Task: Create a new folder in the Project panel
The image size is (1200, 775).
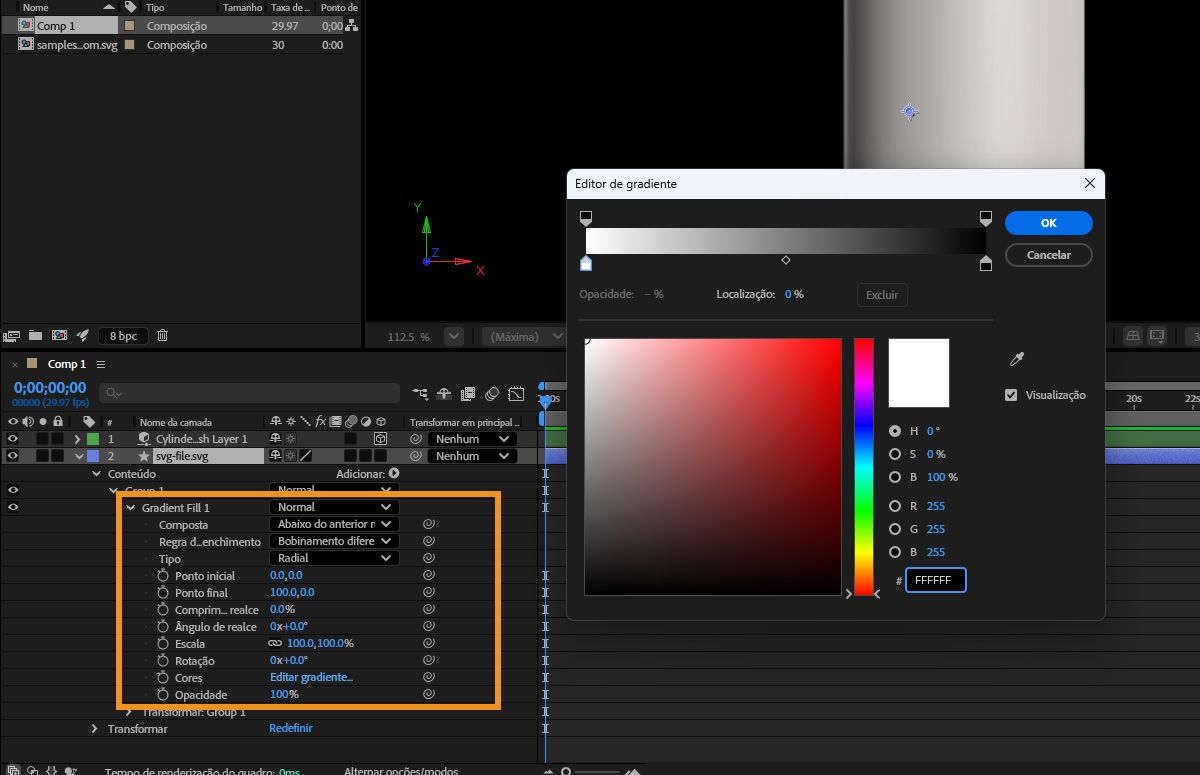Action: click(x=35, y=336)
